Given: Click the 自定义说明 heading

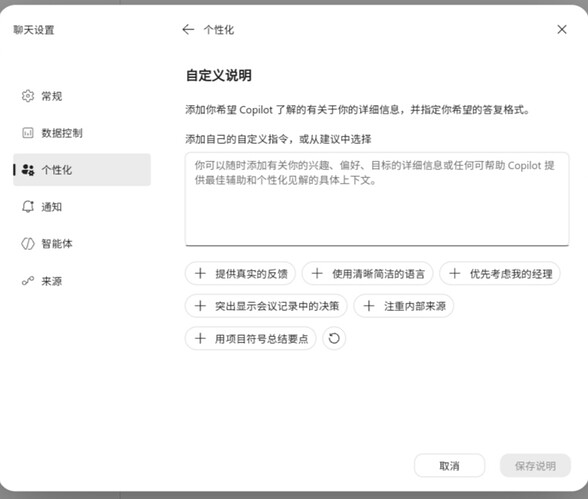Looking at the screenshot, I should click(219, 75).
